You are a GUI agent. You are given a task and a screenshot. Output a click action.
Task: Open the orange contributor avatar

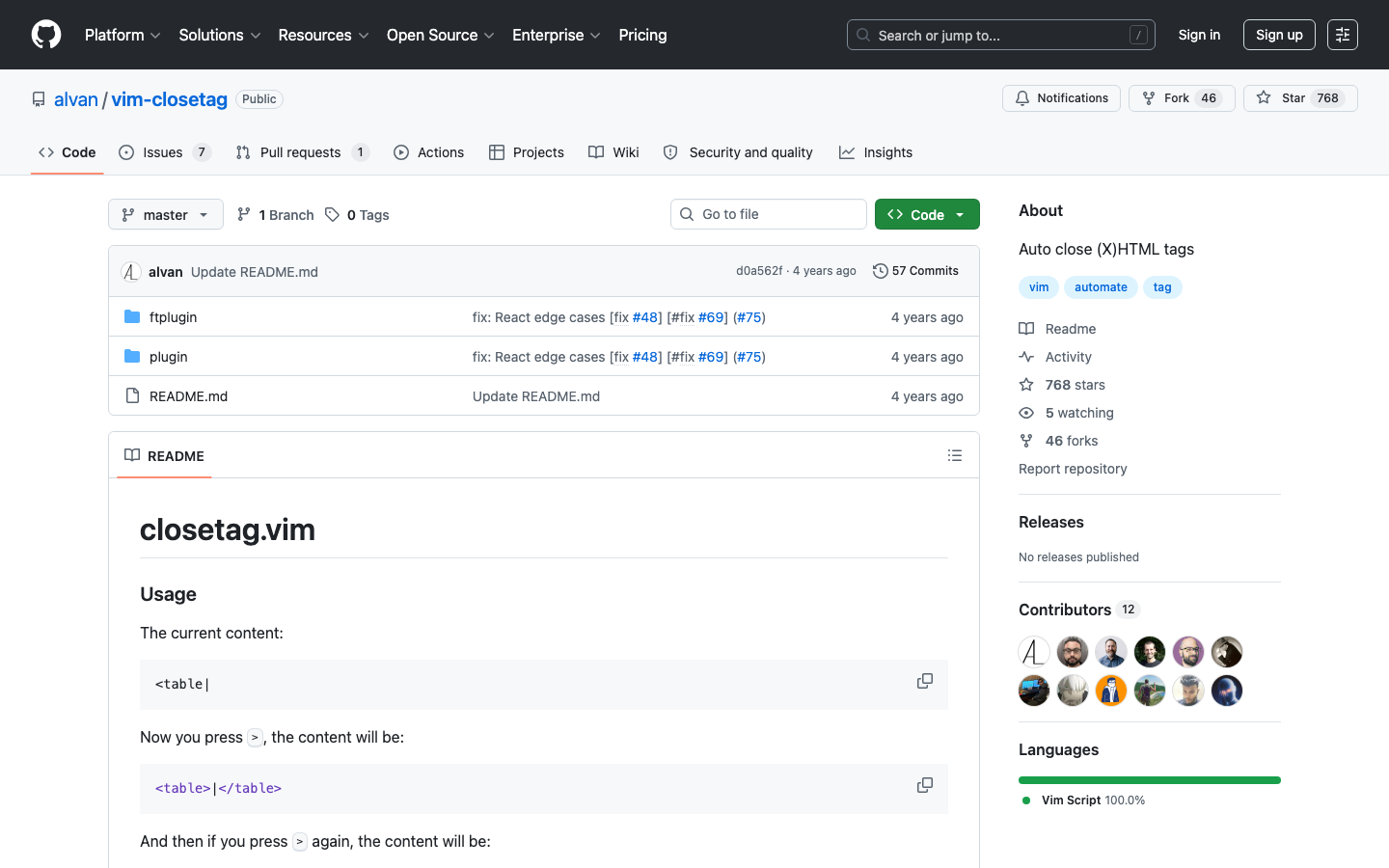point(1111,691)
